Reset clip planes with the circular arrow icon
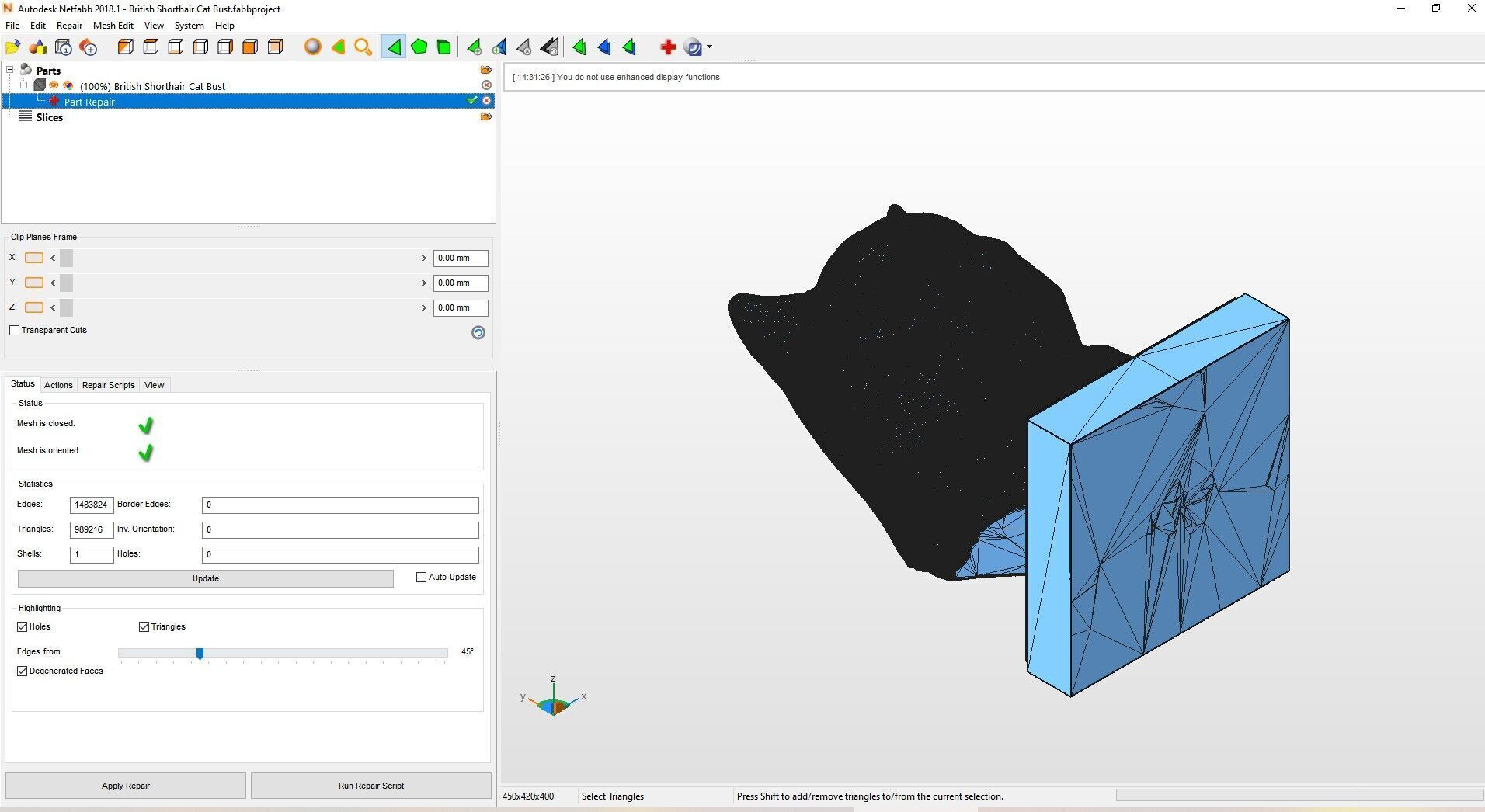1485x812 pixels. coord(478,332)
